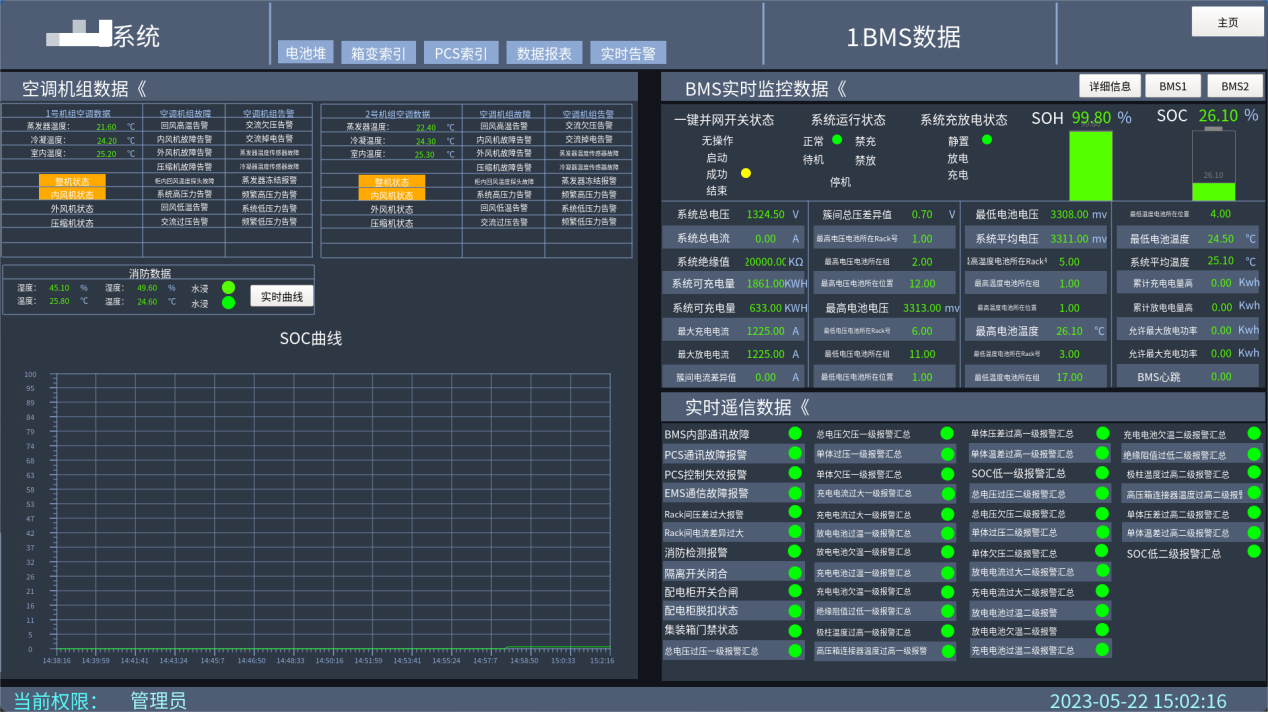Click the green indicator for BMS内部通讯故障

pos(795,434)
